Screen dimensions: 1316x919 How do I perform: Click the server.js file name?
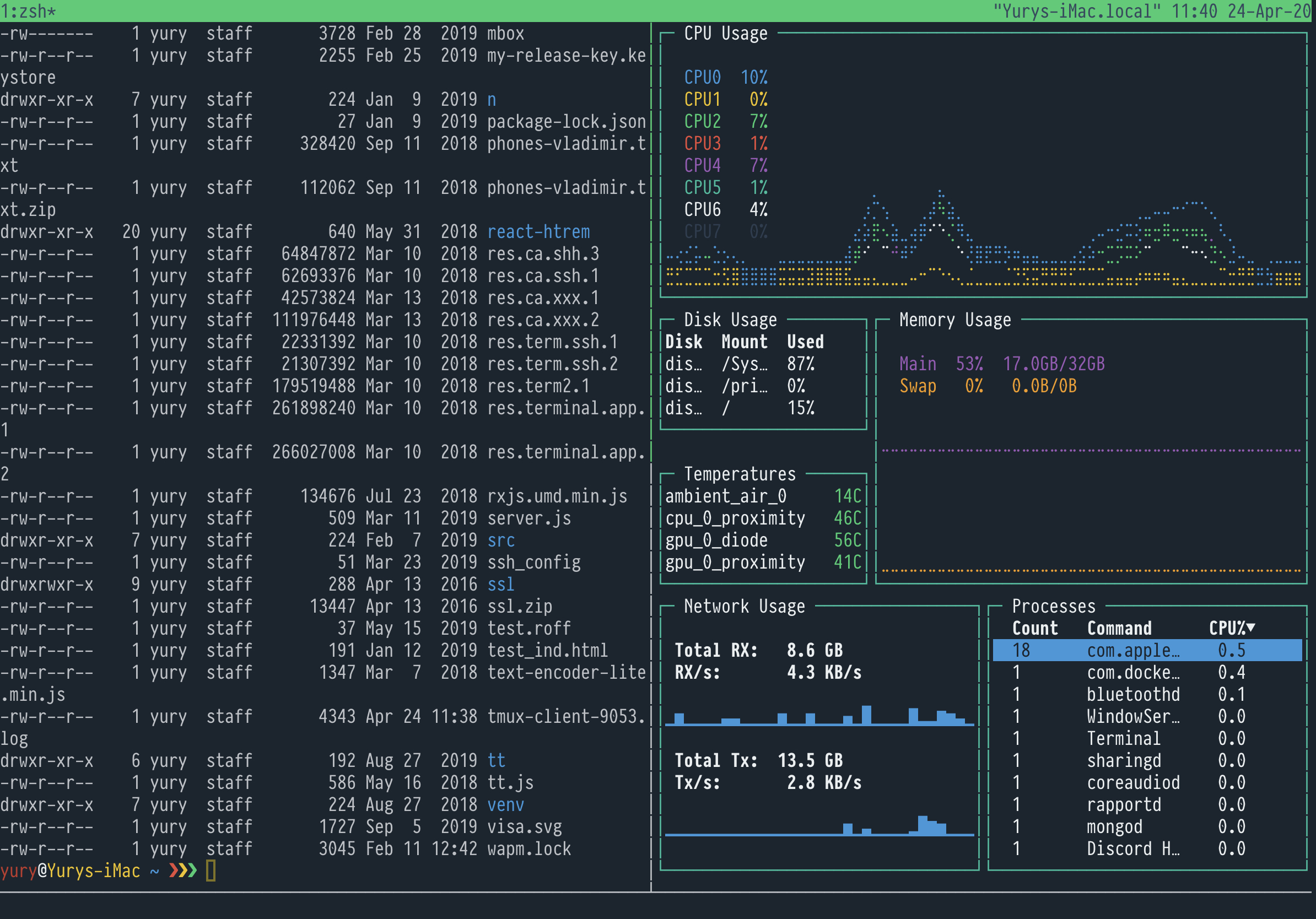click(529, 518)
